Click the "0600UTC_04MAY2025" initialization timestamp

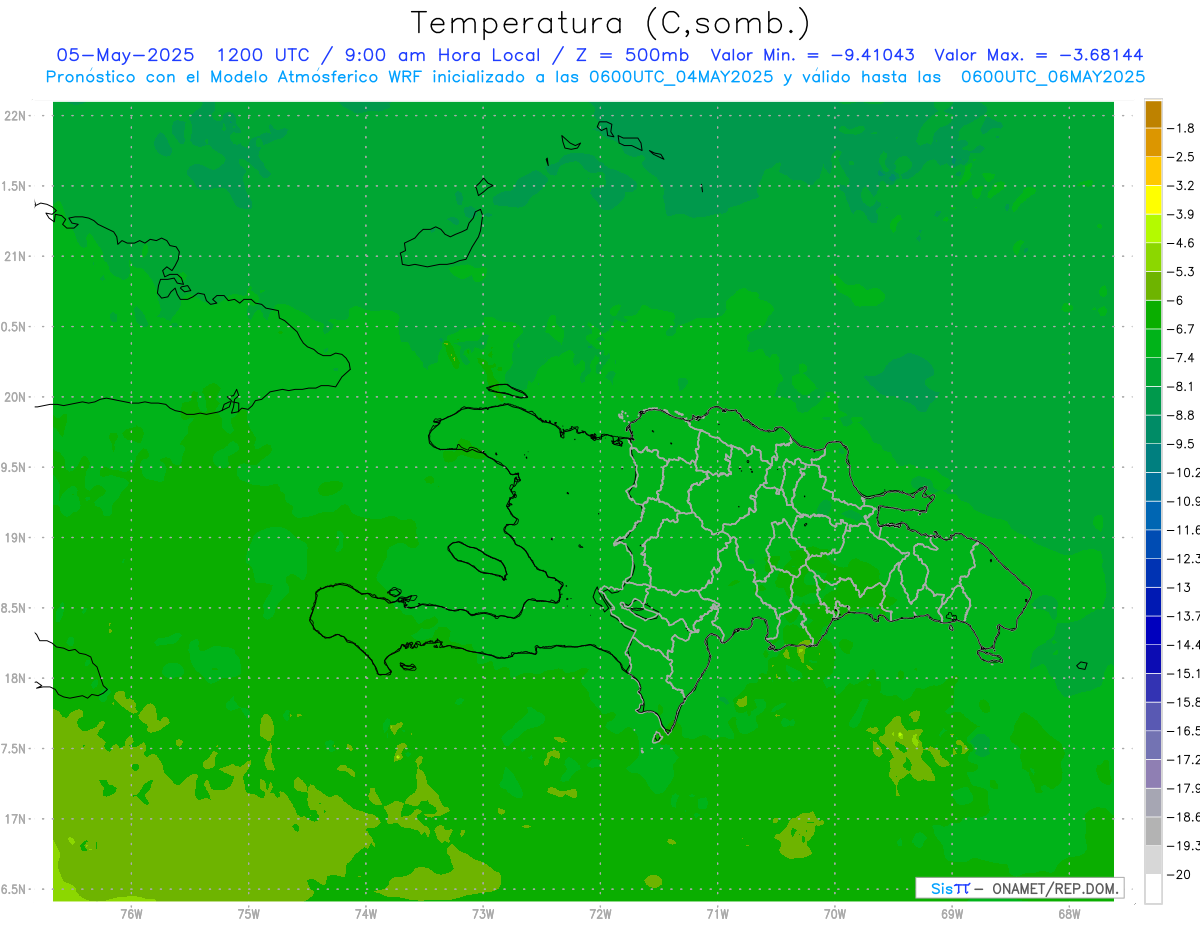pyautogui.click(x=680, y=76)
